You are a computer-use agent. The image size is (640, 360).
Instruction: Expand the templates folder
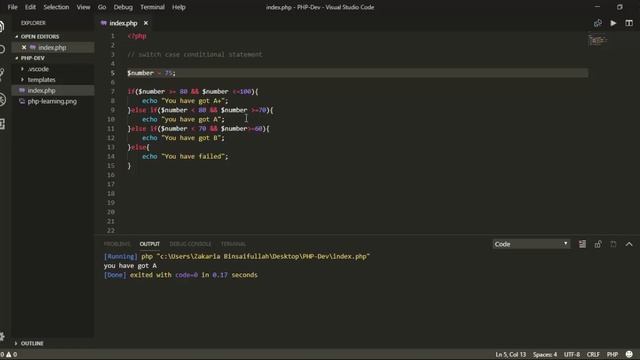[x=41, y=80]
